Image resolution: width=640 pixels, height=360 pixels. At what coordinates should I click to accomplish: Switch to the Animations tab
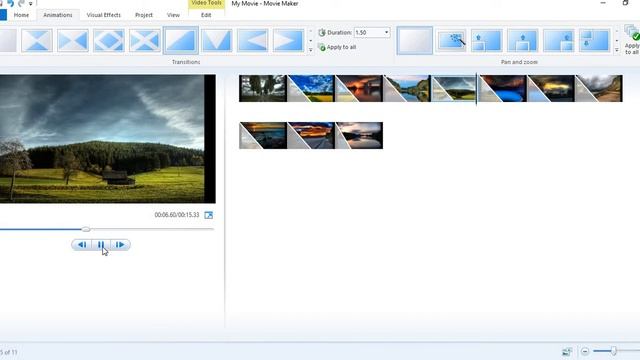(58, 15)
